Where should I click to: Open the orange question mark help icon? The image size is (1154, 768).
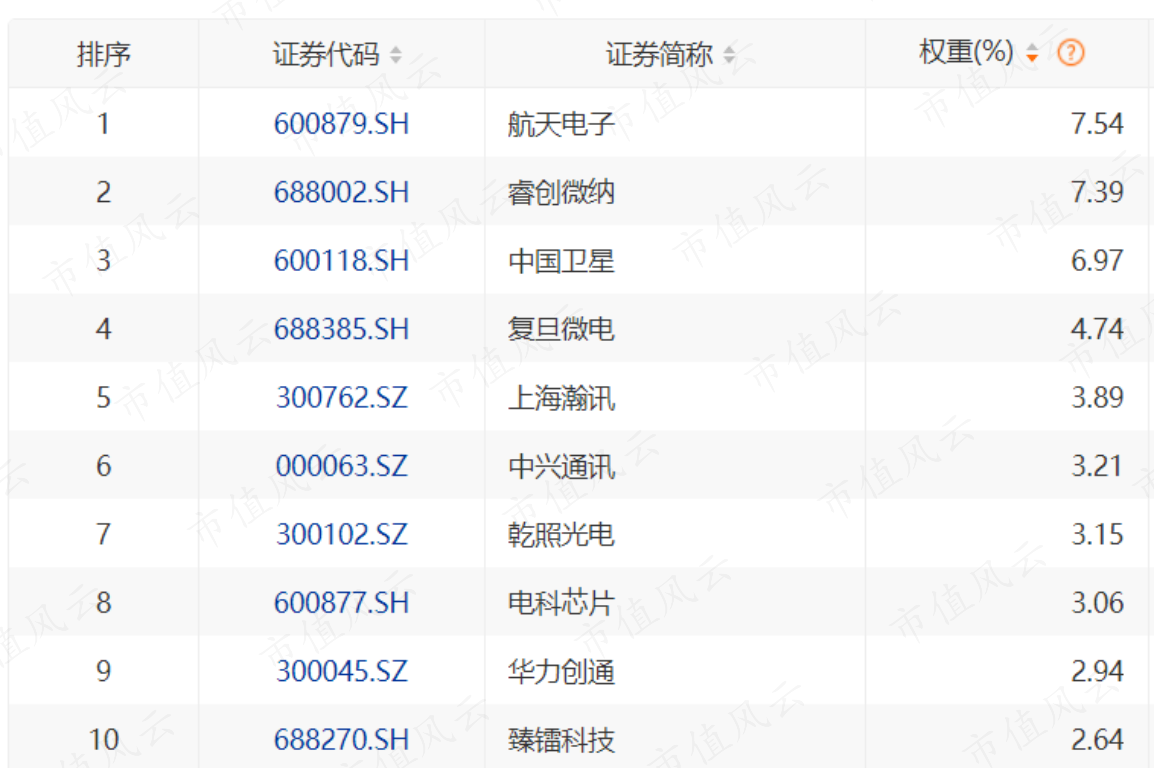[1071, 53]
